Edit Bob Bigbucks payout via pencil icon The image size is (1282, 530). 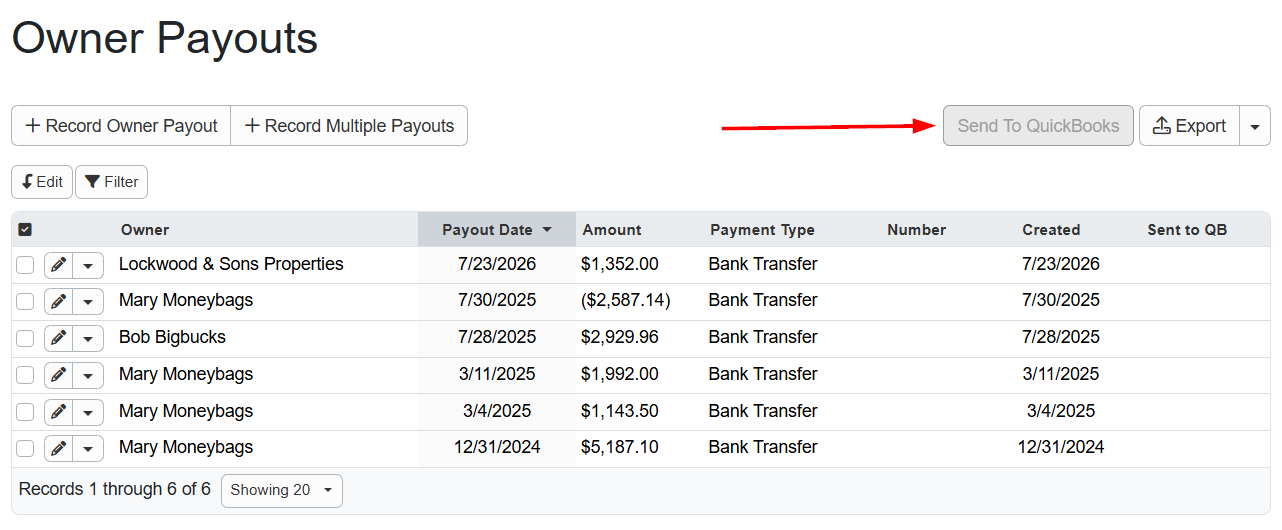pyautogui.click(x=59, y=338)
